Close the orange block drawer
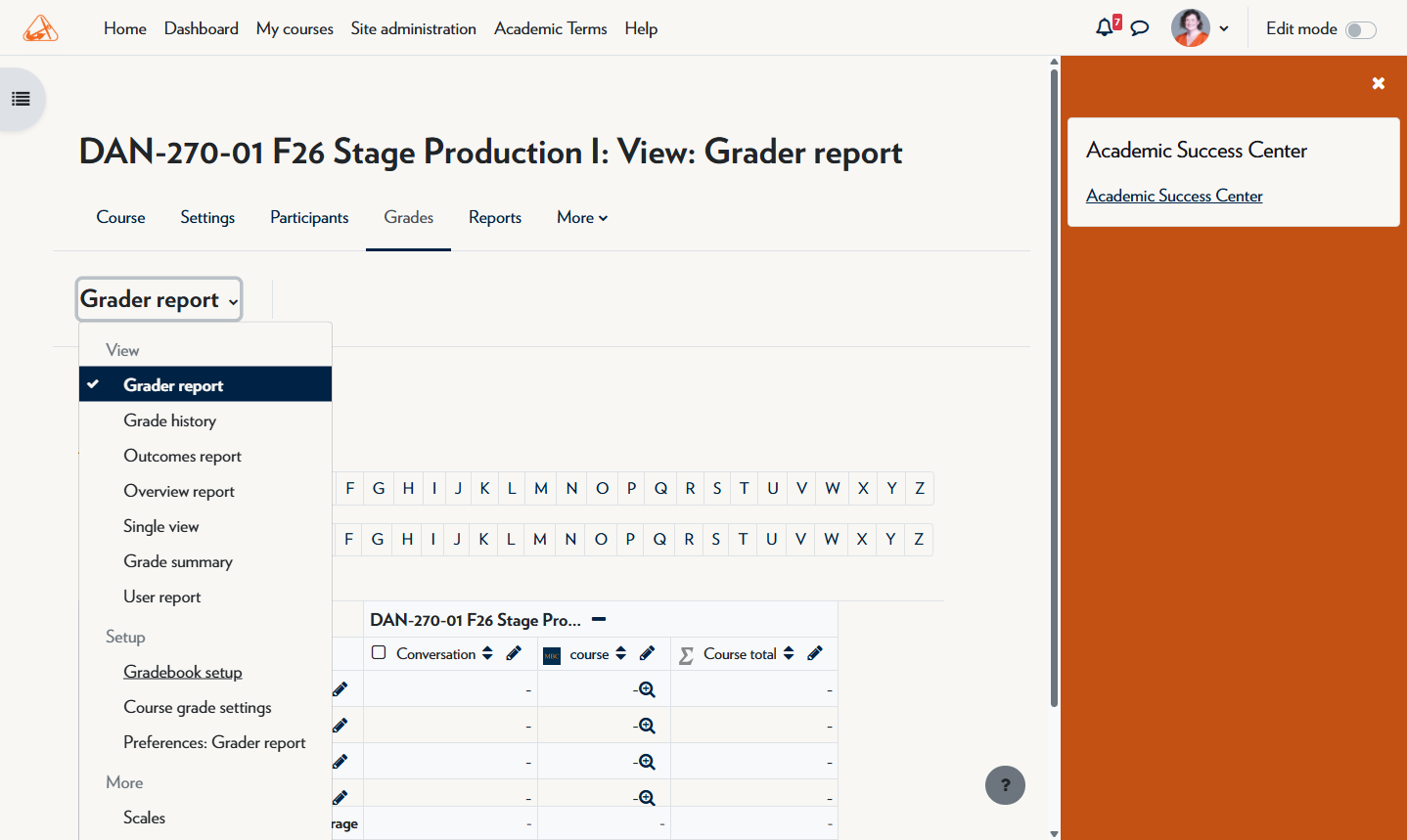 (1379, 83)
